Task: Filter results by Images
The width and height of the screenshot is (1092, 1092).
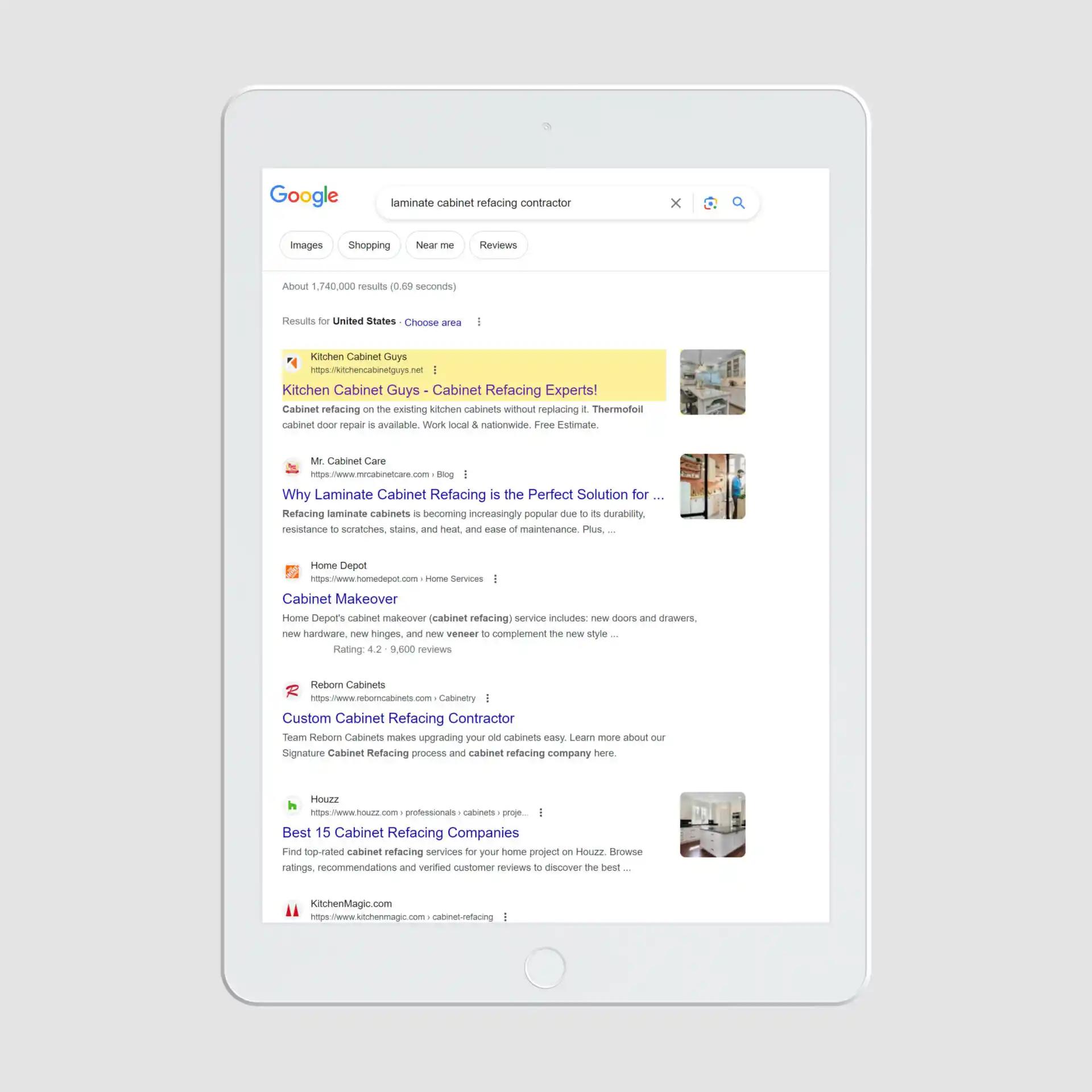Action: 306,245
